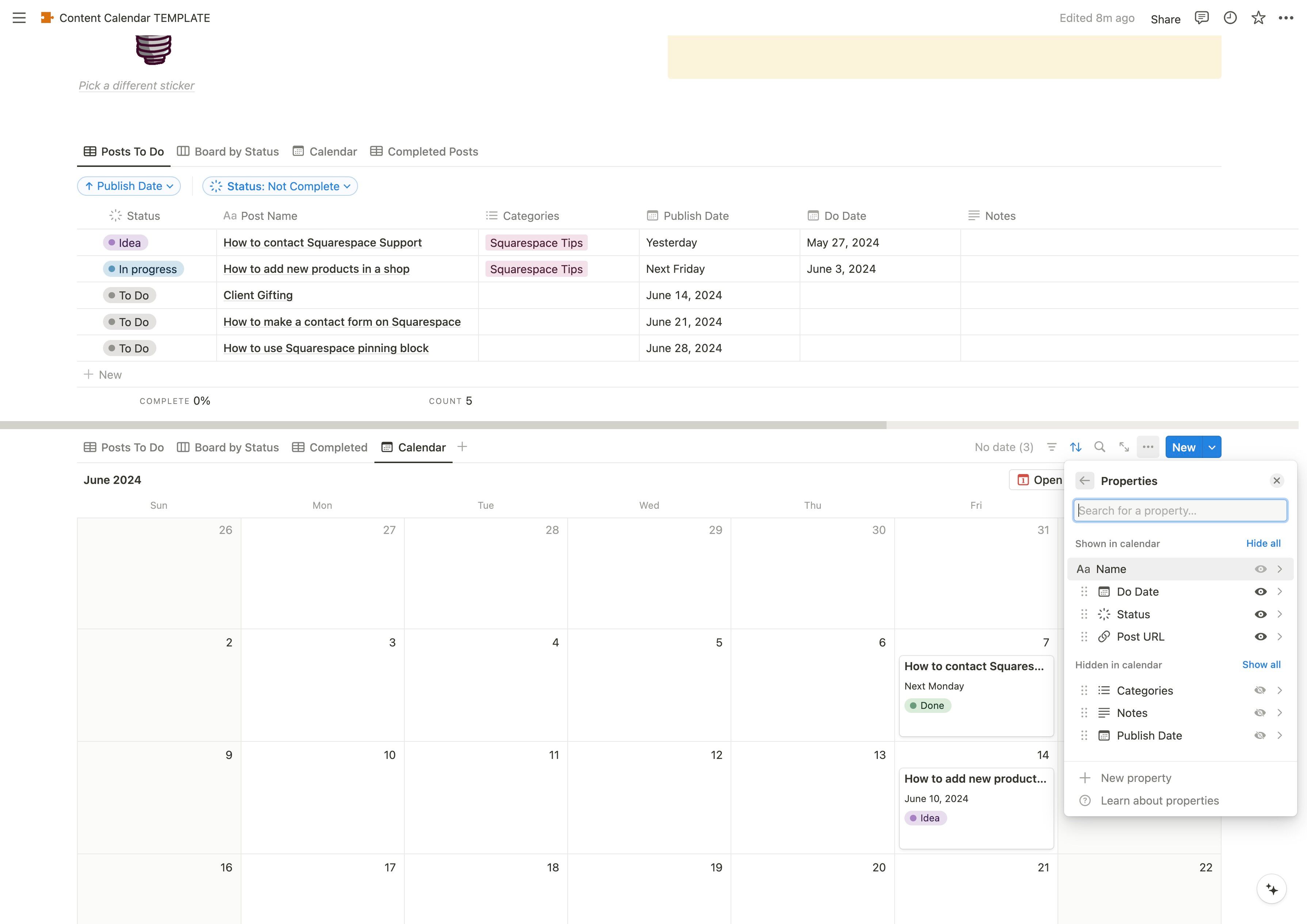Open the comments icon in top bar

(x=1201, y=18)
